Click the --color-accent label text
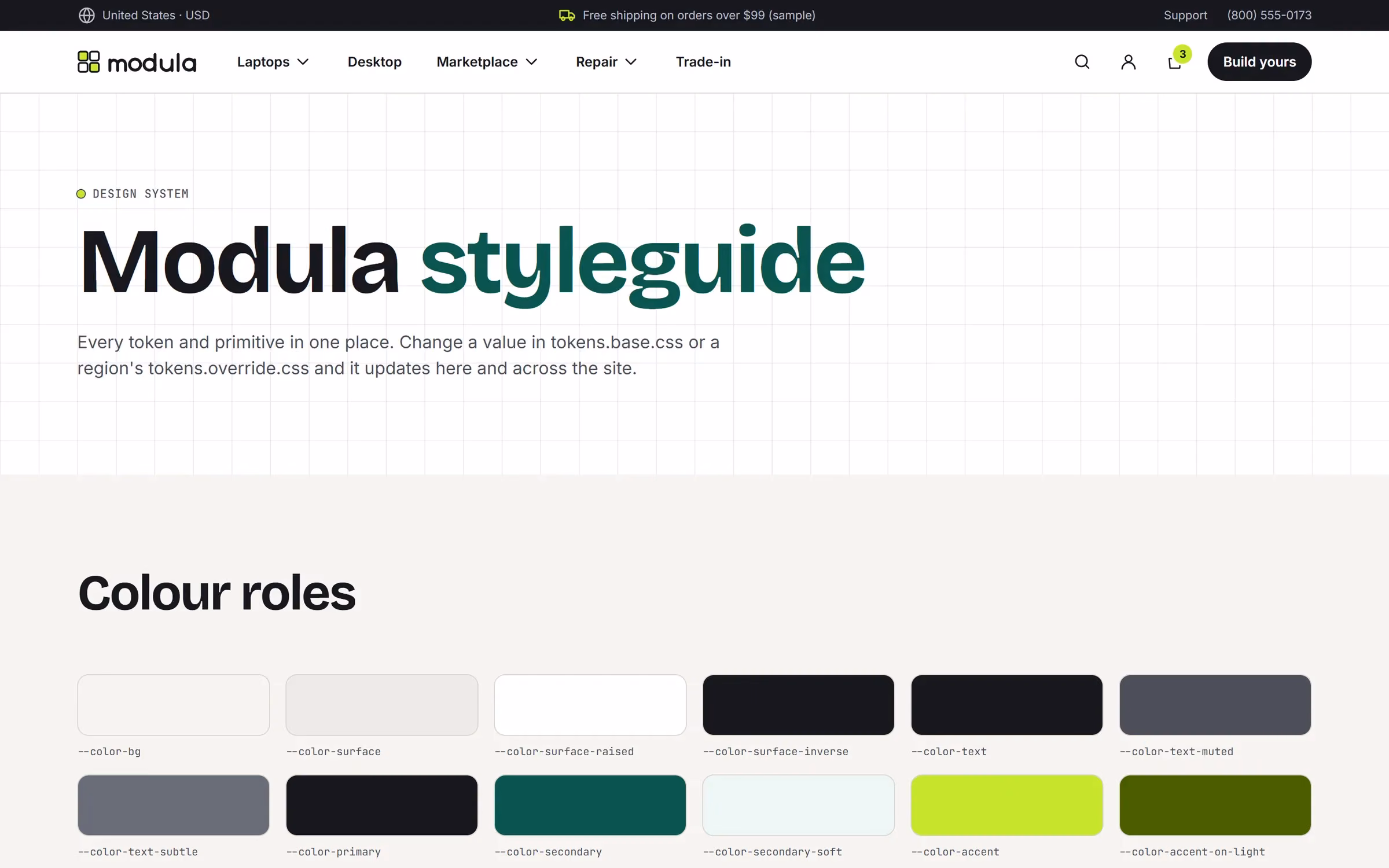Screen dimensions: 1389x868 955,852
